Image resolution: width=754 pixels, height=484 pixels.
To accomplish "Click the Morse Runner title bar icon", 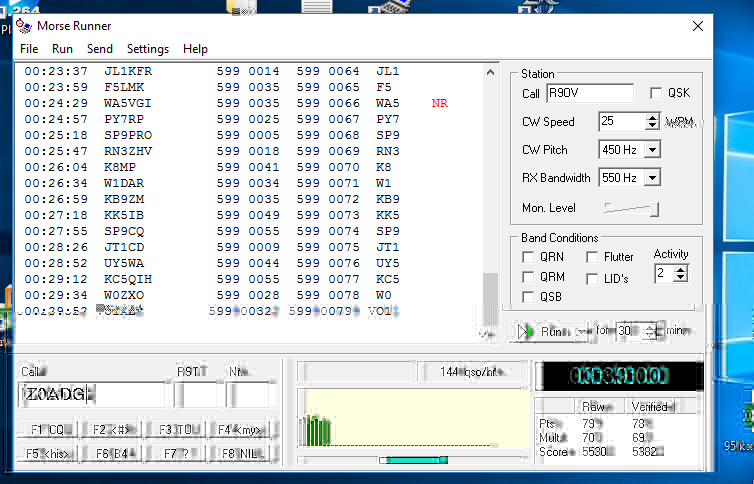I will click(x=22, y=25).
